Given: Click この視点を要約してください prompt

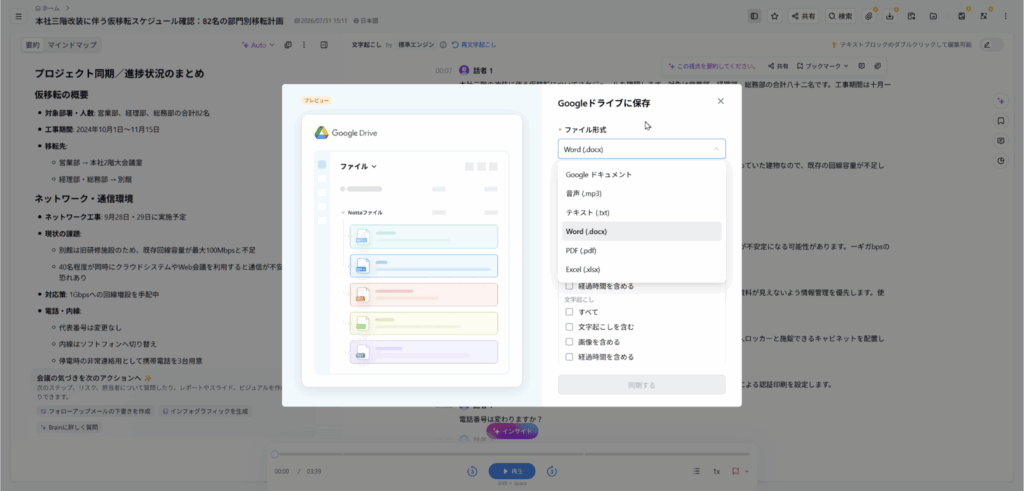Looking at the screenshot, I should pos(713,66).
